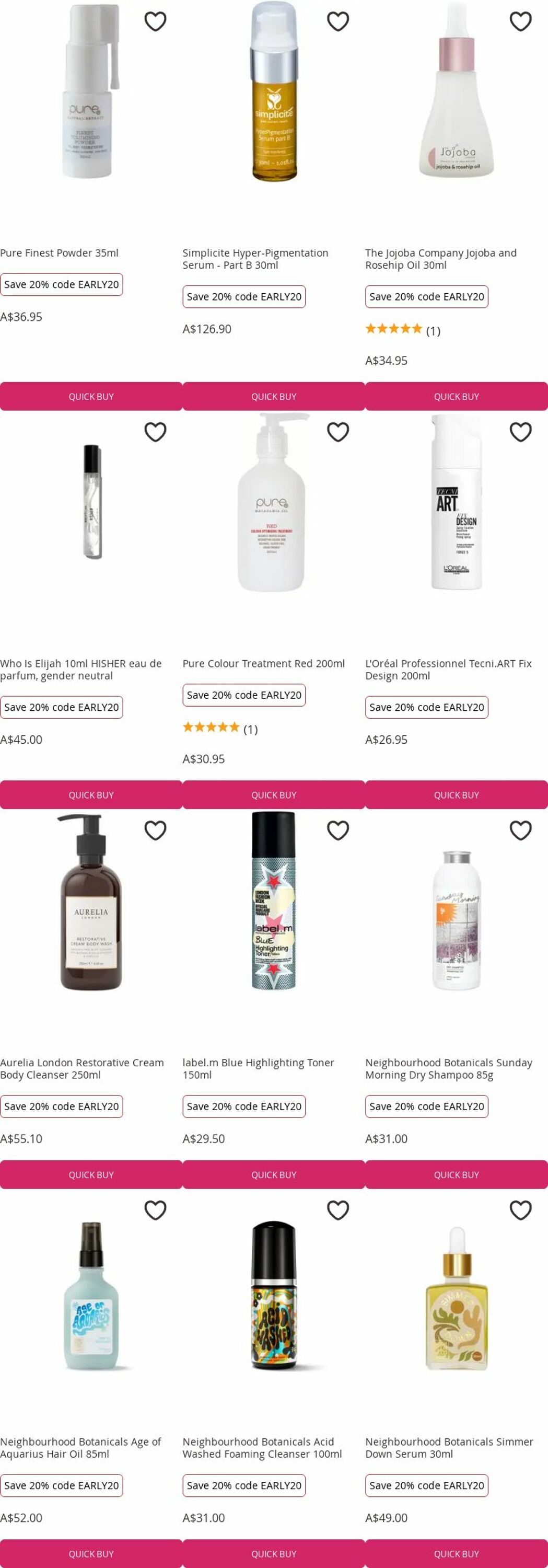Wishlist the Aurelia London Body Cleanser

pos(155,831)
